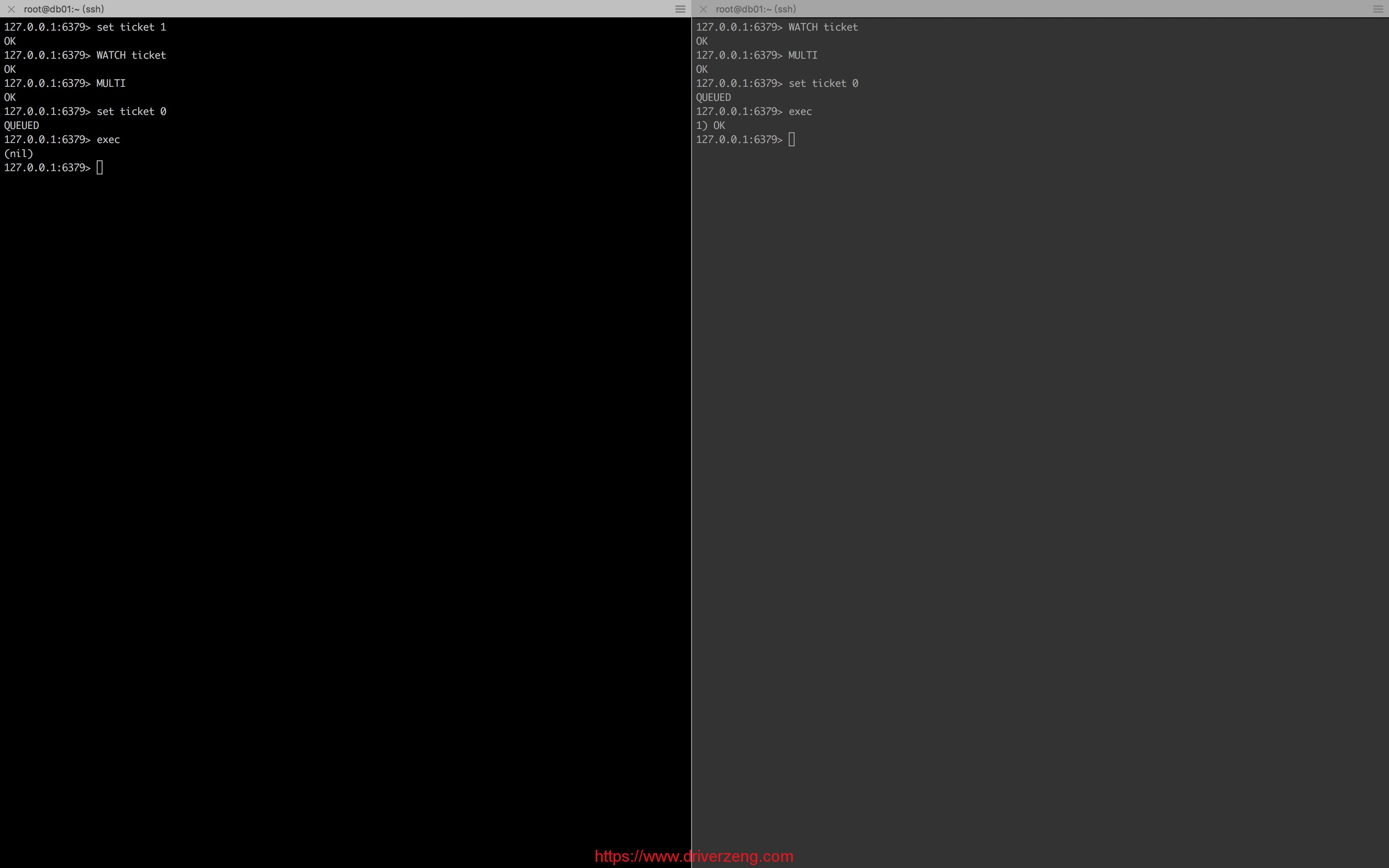Click 'exec' command in the left pane
Viewport: 1389px width, 868px height.
click(x=108, y=140)
